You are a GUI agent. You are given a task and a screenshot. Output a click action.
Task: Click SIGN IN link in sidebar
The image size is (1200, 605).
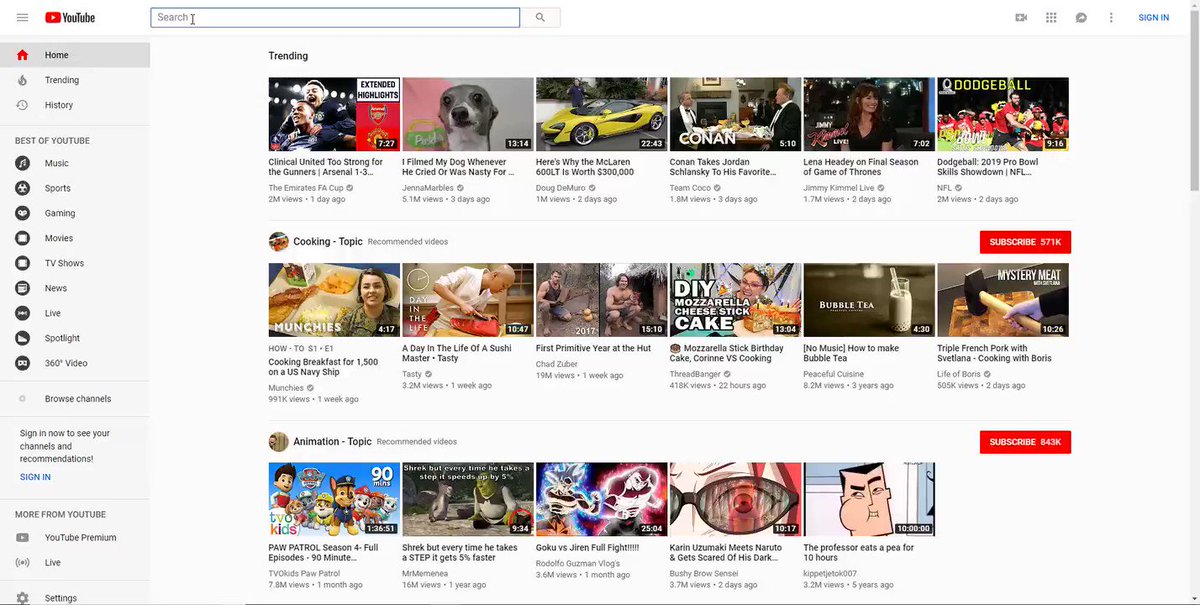[35, 477]
